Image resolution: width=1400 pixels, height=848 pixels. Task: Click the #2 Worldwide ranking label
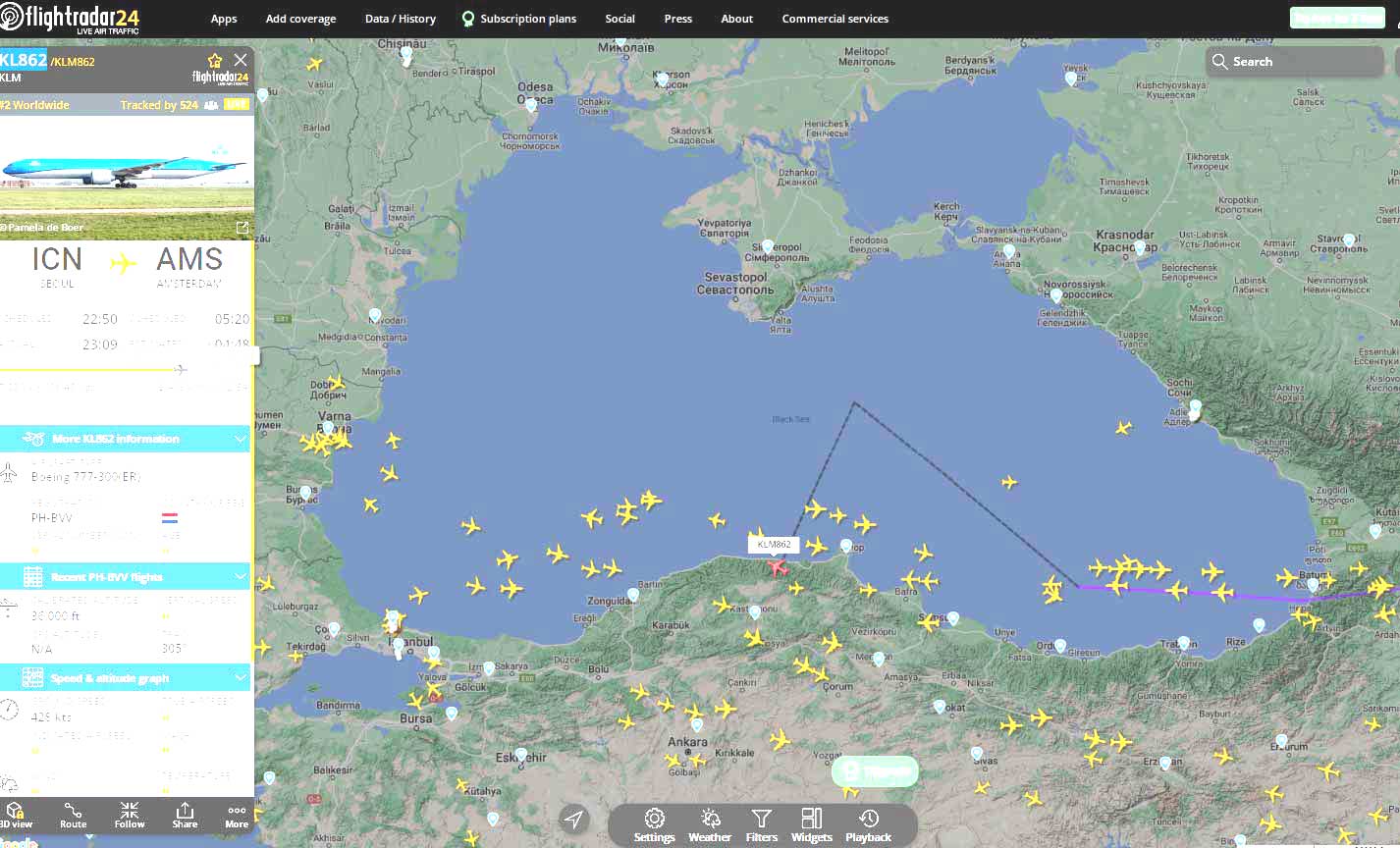coord(35,105)
